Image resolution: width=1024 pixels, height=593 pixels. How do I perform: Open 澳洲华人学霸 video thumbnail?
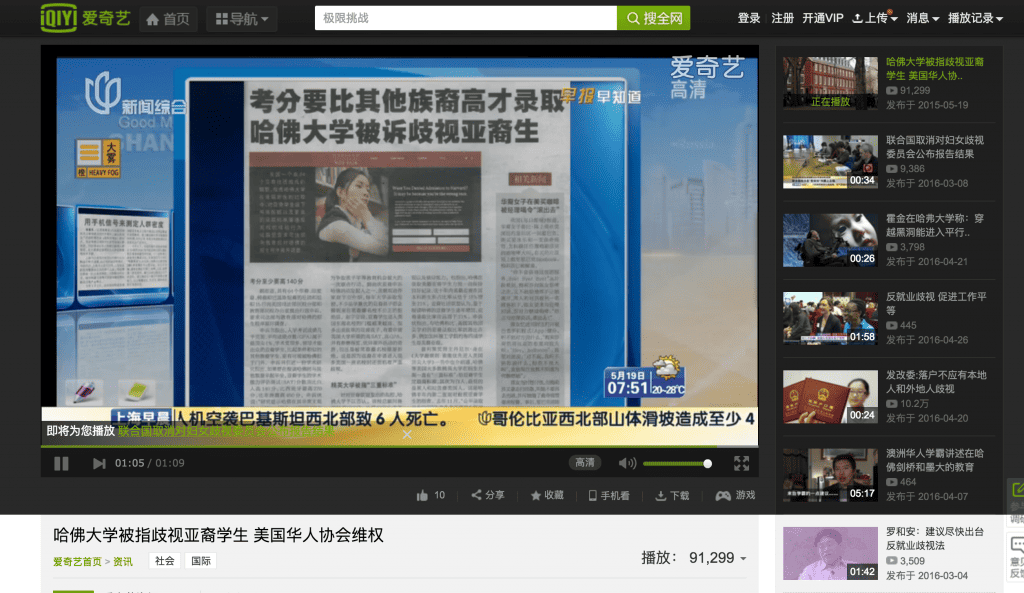click(x=830, y=475)
